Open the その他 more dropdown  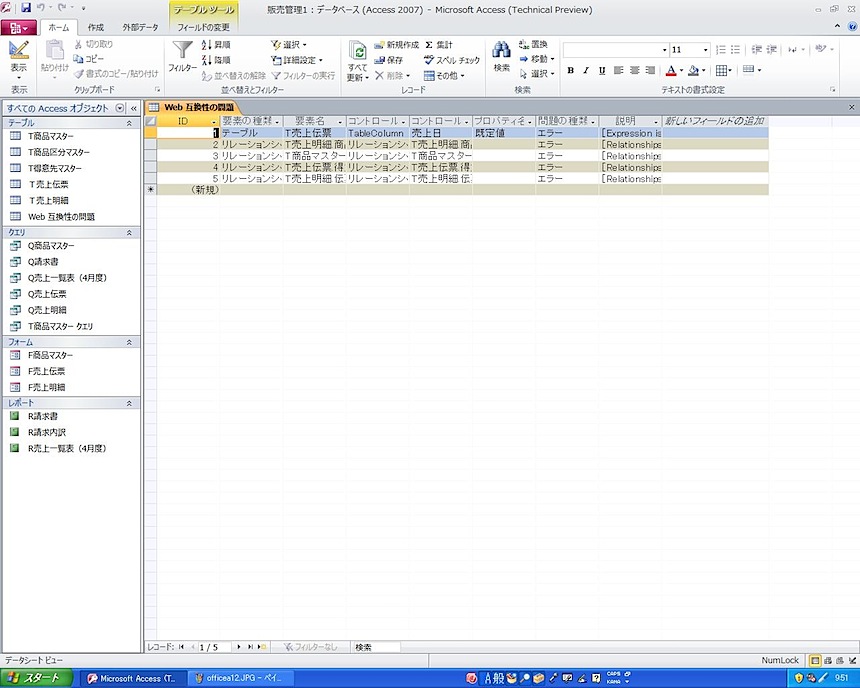pyautogui.click(x=444, y=76)
